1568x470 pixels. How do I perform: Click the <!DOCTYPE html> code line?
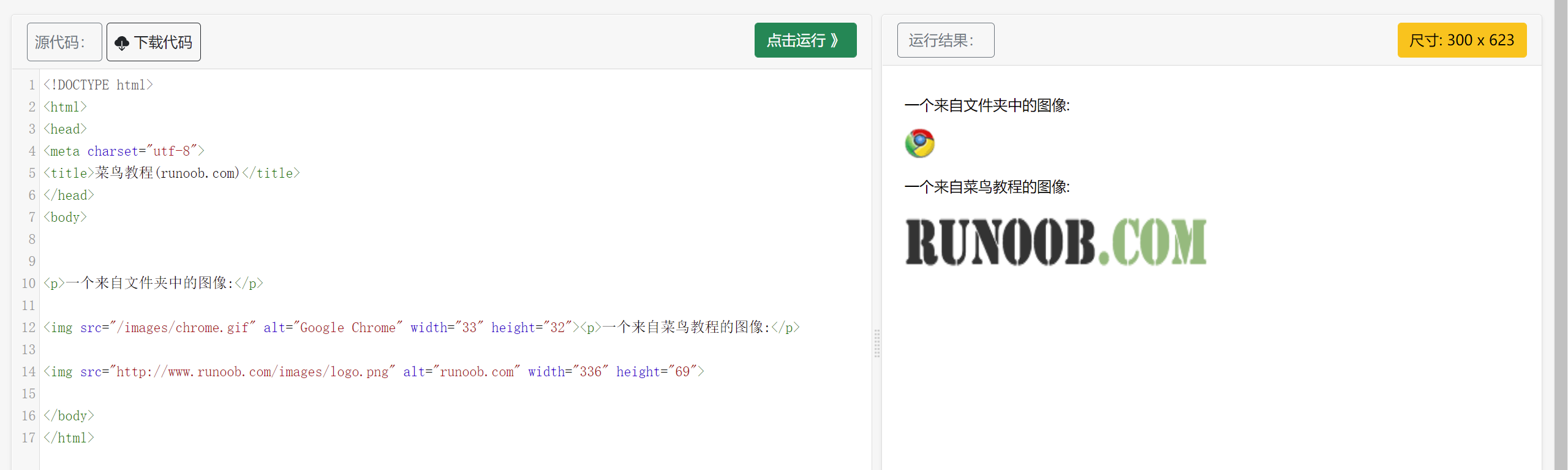(x=98, y=85)
